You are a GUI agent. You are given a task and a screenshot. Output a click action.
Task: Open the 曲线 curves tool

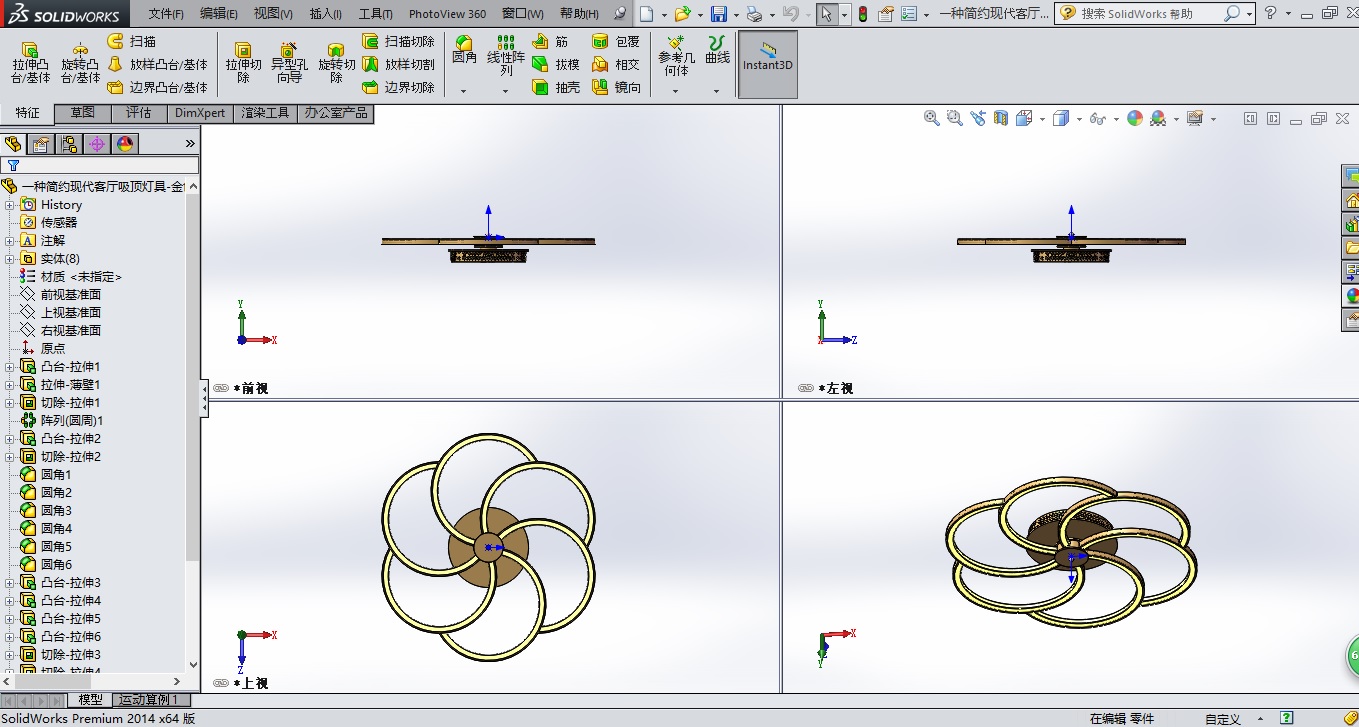[x=717, y=50]
